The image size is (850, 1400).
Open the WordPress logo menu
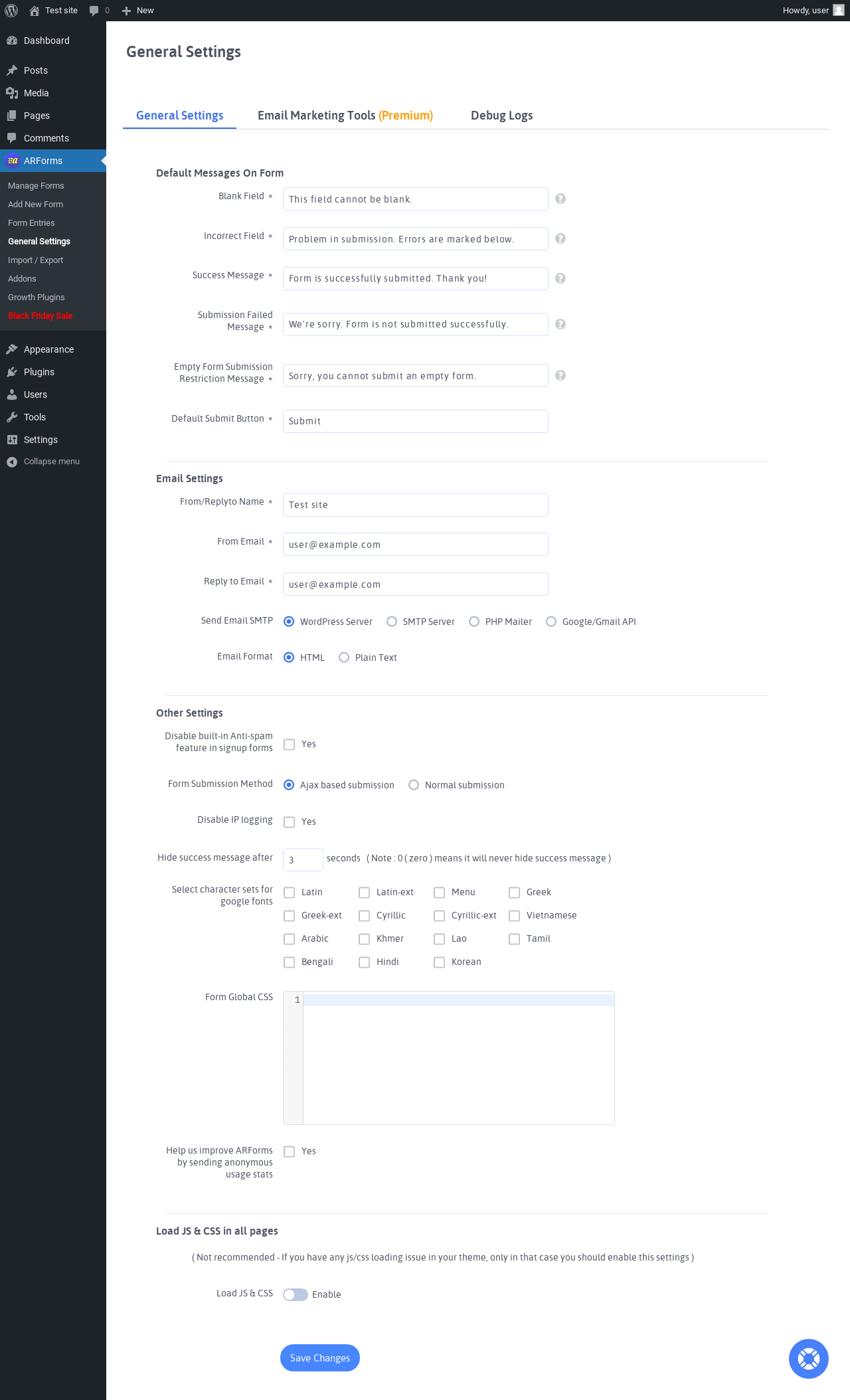tap(11, 11)
